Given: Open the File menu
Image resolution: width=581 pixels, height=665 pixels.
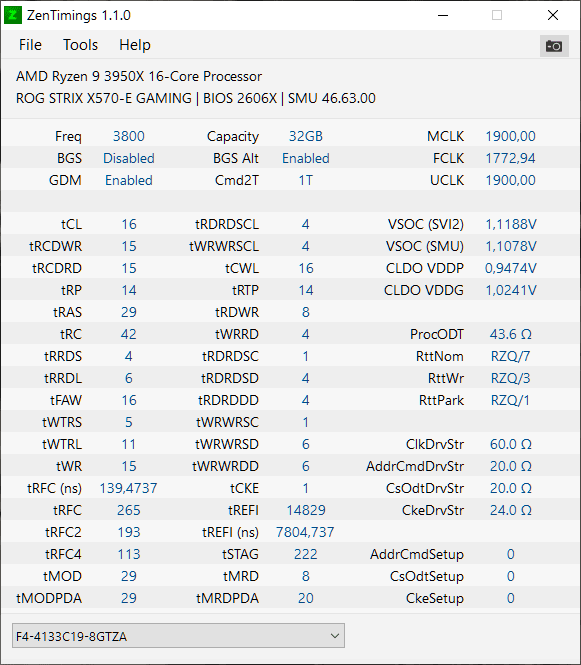Looking at the screenshot, I should pyautogui.click(x=30, y=45).
